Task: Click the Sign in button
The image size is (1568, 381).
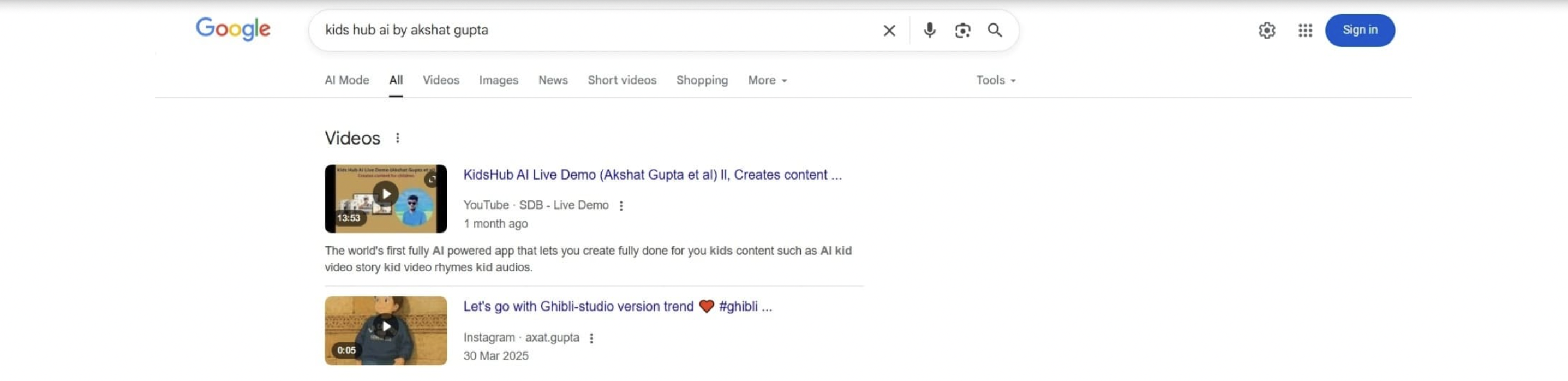Action: [1359, 31]
